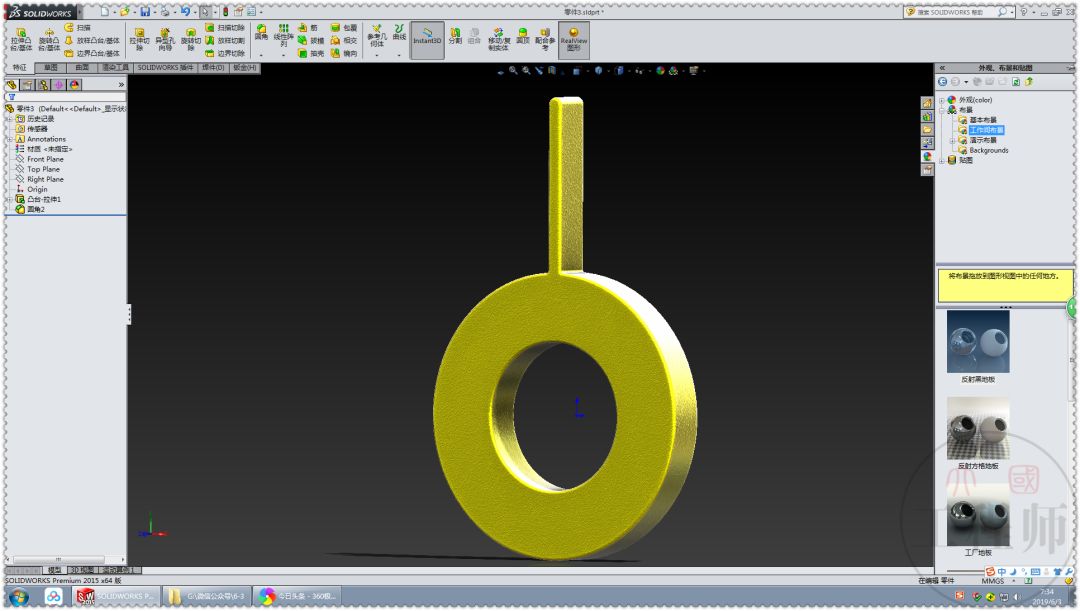The width and height of the screenshot is (1080, 611).
Task: Switch to the SOLIDWORKS 插件 tab
Action: pyautogui.click(x=166, y=66)
